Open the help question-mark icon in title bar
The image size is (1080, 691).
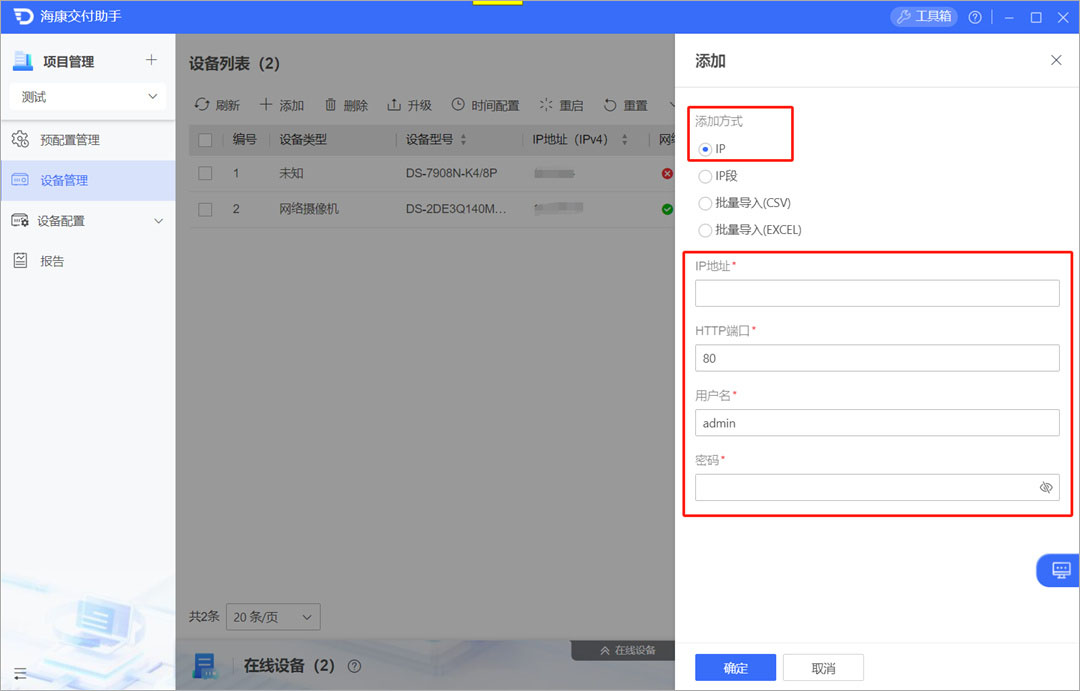975,17
